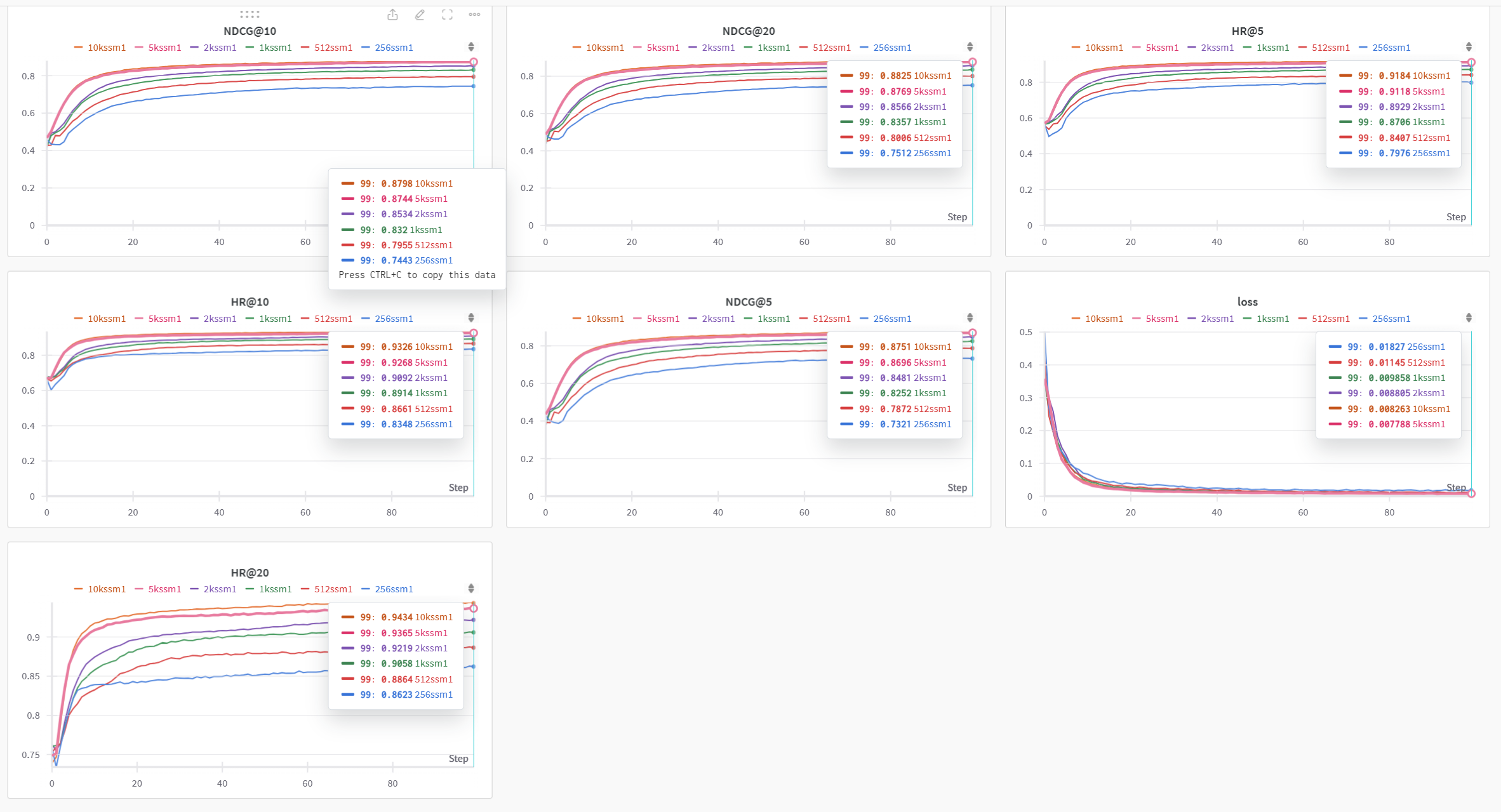Viewport: 1501px width, 812px height.
Task: Click legend paging arrows on loss chart
Action: tap(1469, 318)
